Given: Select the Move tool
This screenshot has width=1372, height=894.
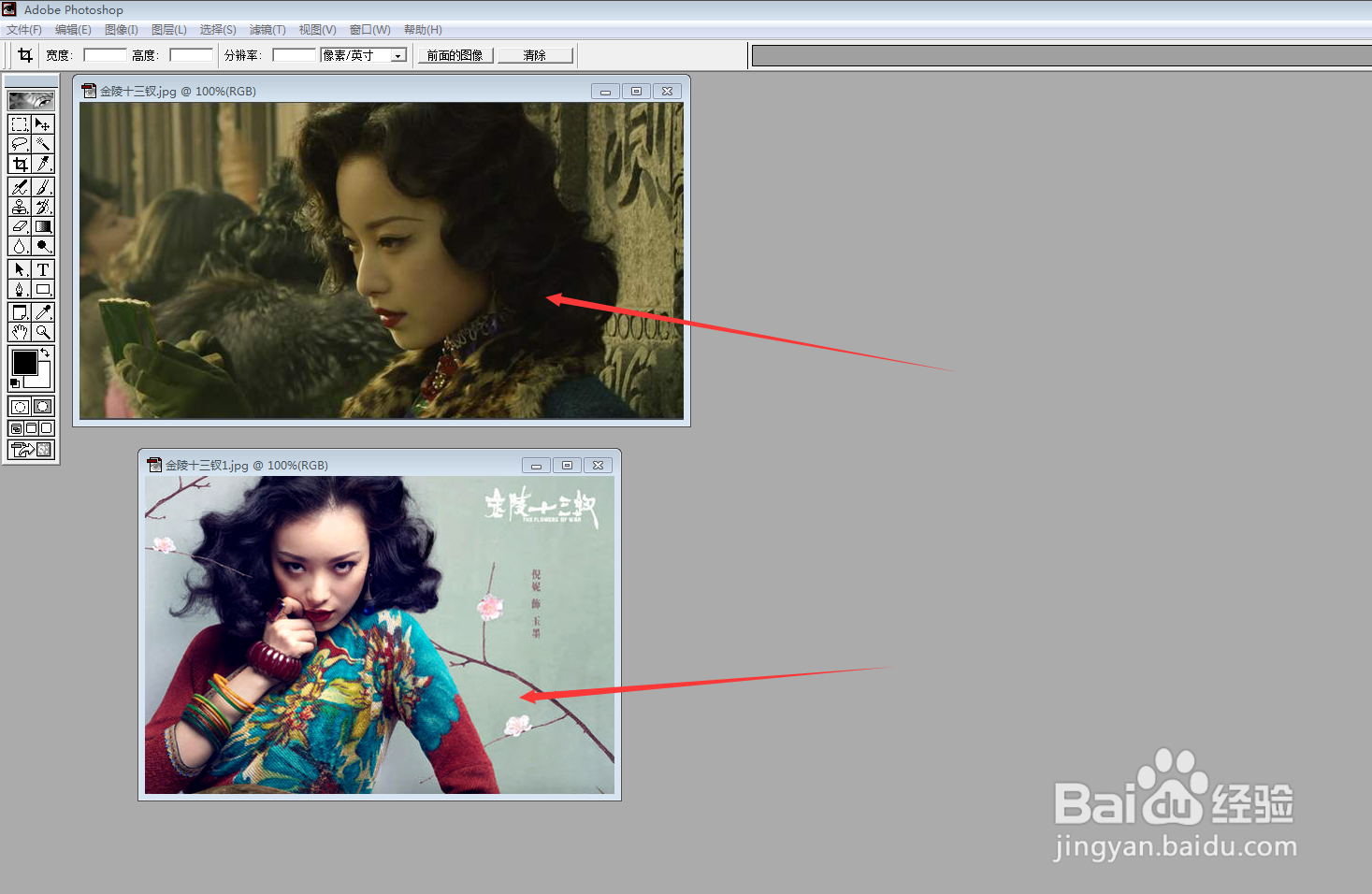Looking at the screenshot, I should 43,124.
